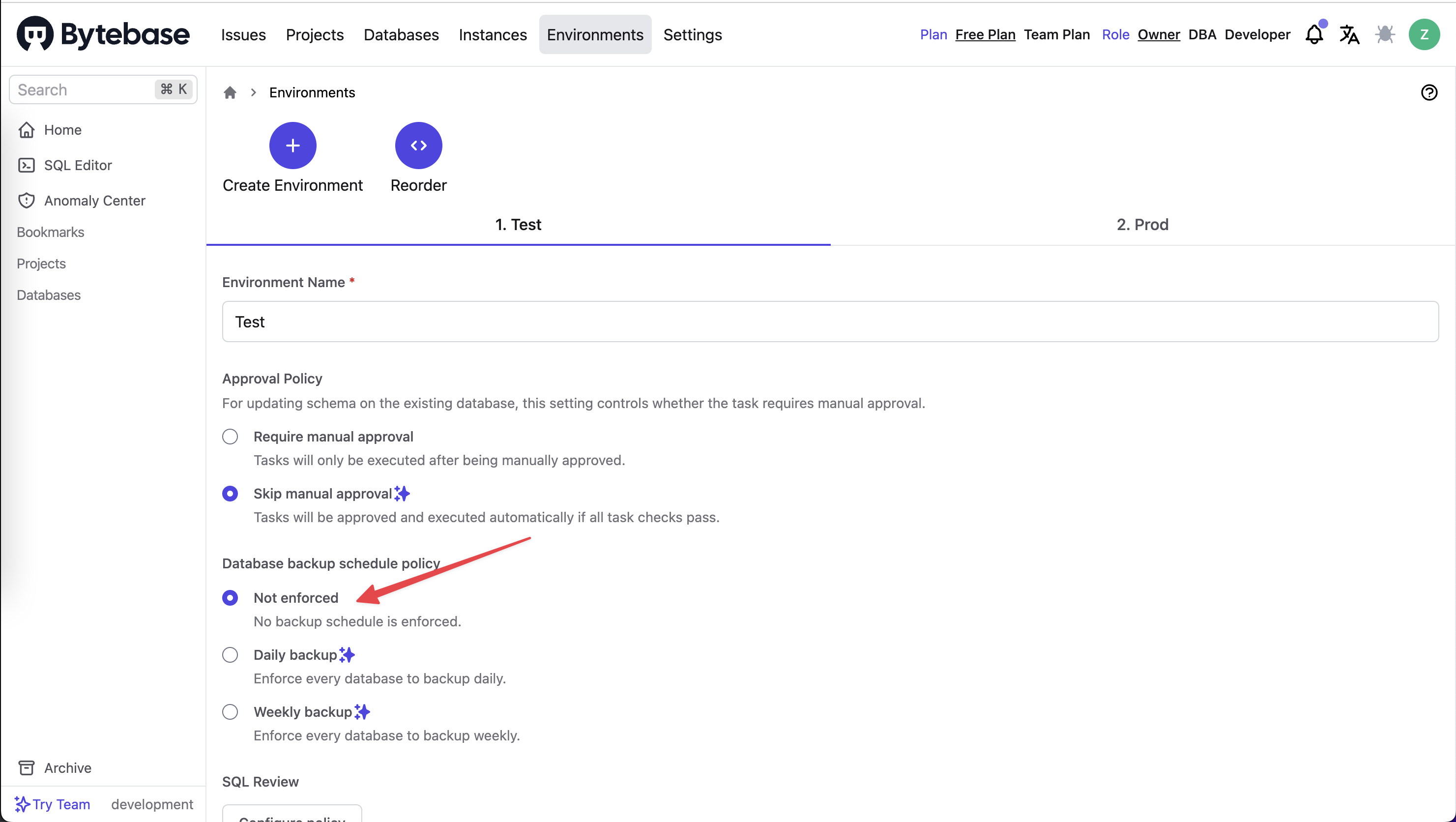
Task: Open the home breadcrumb
Action: pos(230,92)
